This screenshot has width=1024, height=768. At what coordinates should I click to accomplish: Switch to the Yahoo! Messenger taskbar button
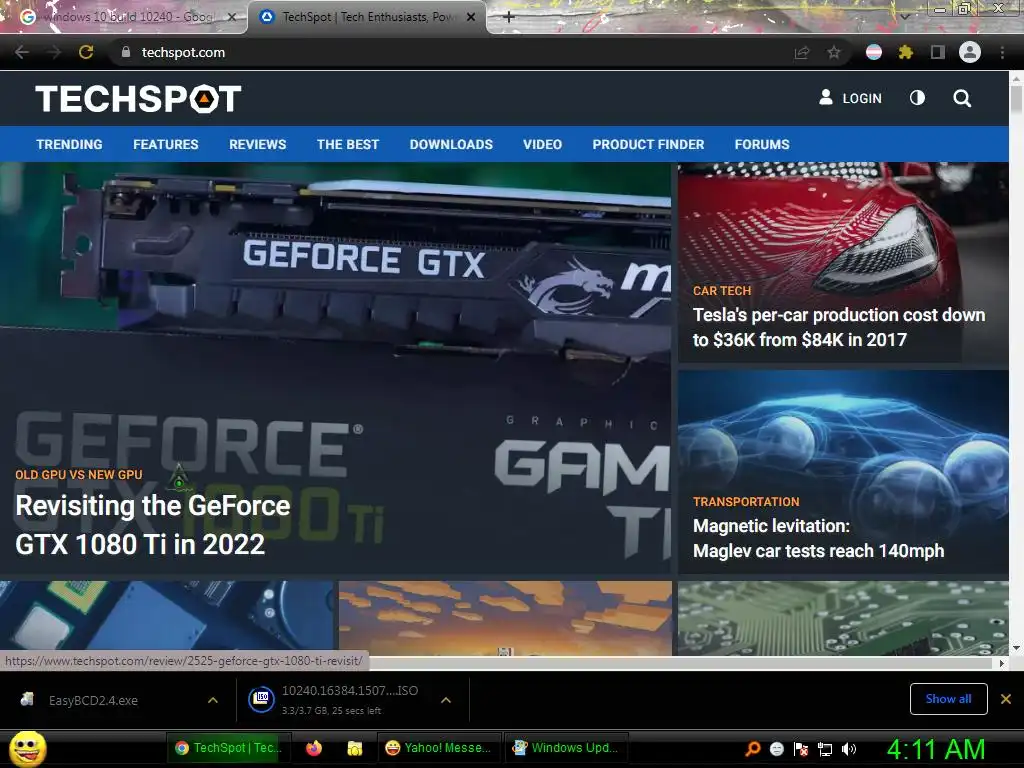click(x=439, y=748)
